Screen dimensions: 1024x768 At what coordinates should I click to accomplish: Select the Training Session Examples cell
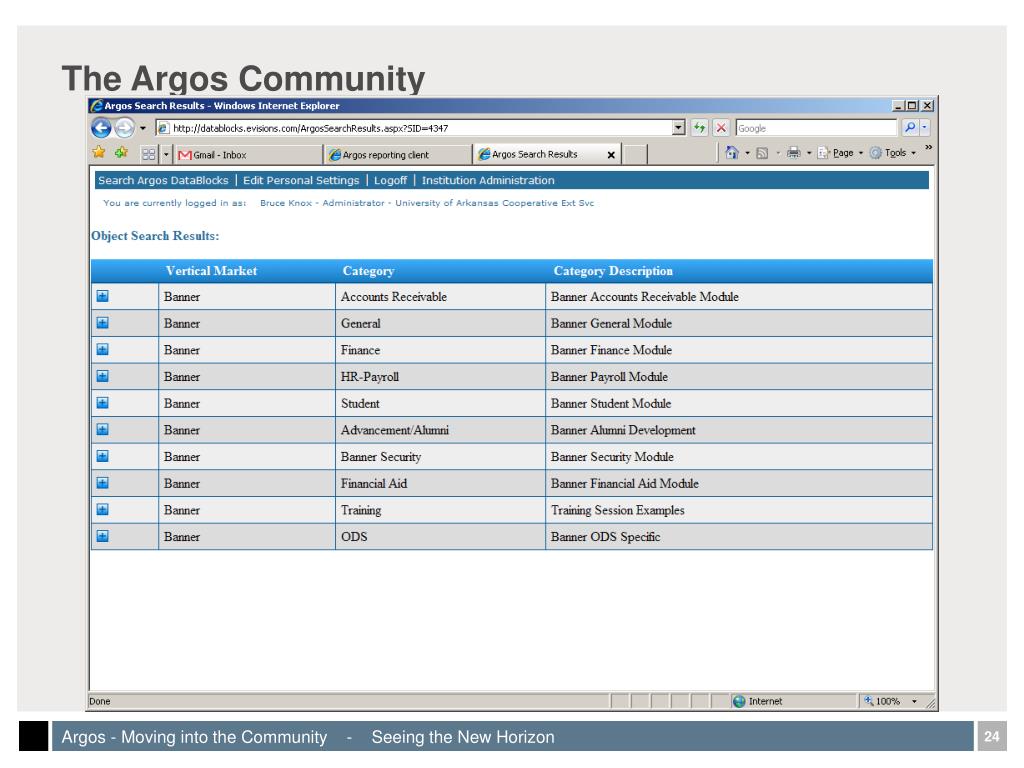739,510
